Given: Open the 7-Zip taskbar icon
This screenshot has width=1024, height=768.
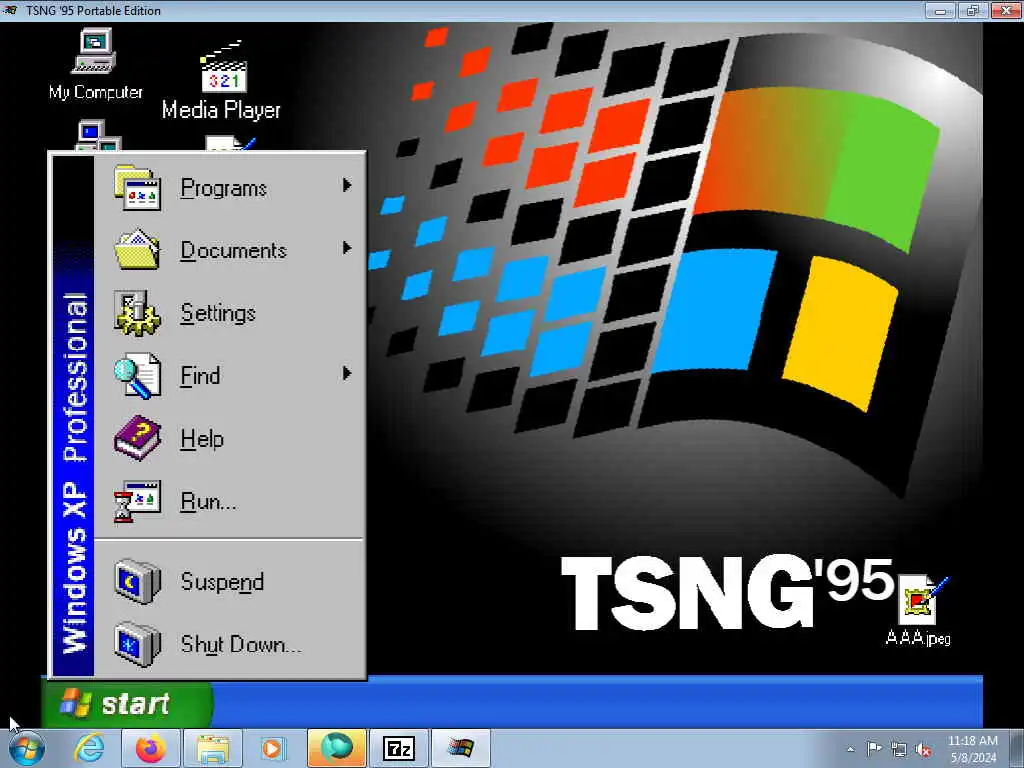Looking at the screenshot, I should (x=399, y=748).
